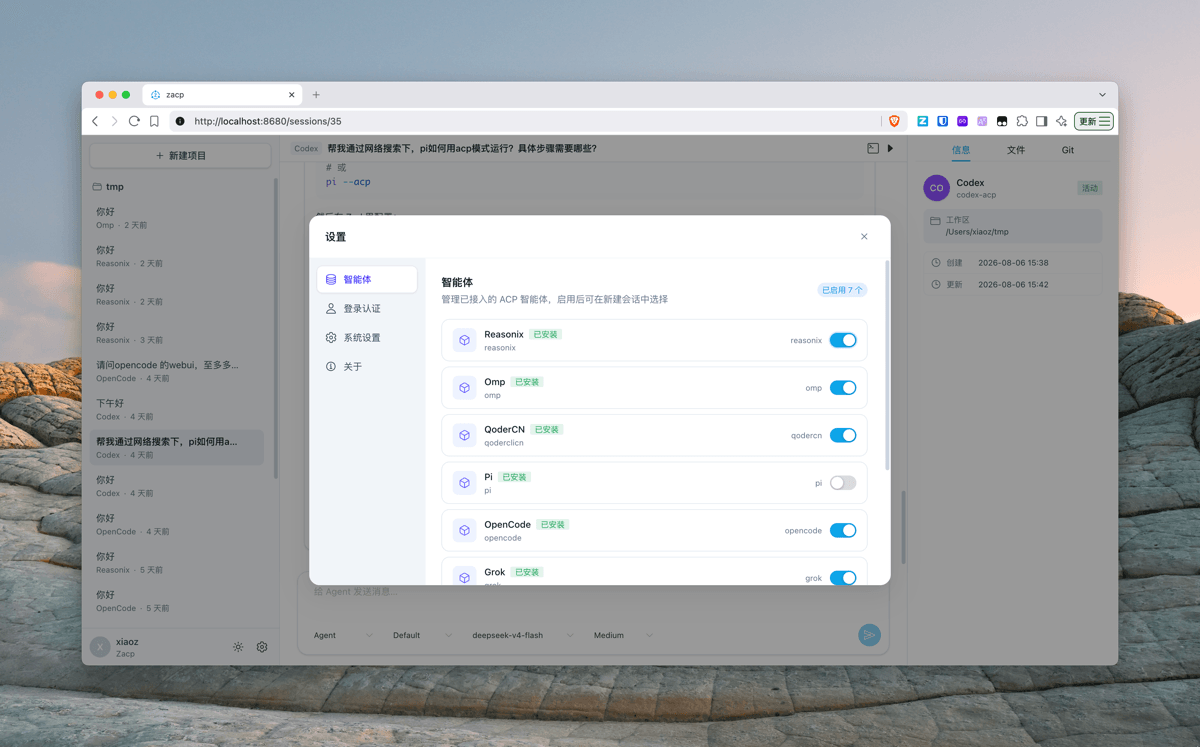Open the 智能体 settings section
Viewport: 1200px width, 747px height.
[x=367, y=279]
